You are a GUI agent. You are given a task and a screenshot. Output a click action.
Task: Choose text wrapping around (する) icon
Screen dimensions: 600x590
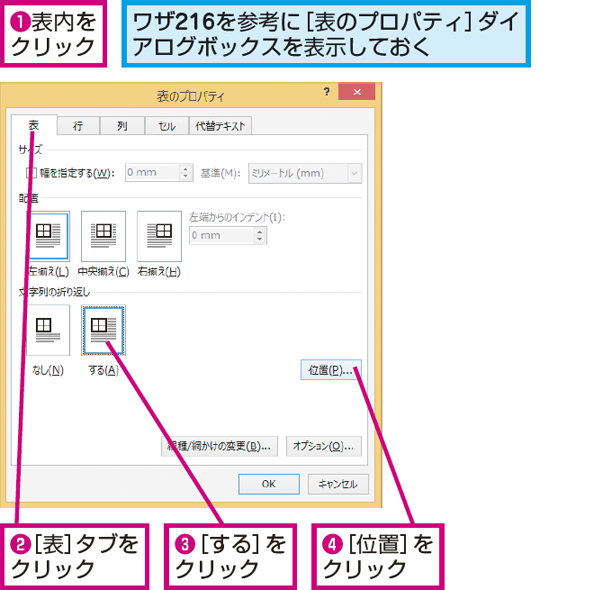click(x=103, y=330)
